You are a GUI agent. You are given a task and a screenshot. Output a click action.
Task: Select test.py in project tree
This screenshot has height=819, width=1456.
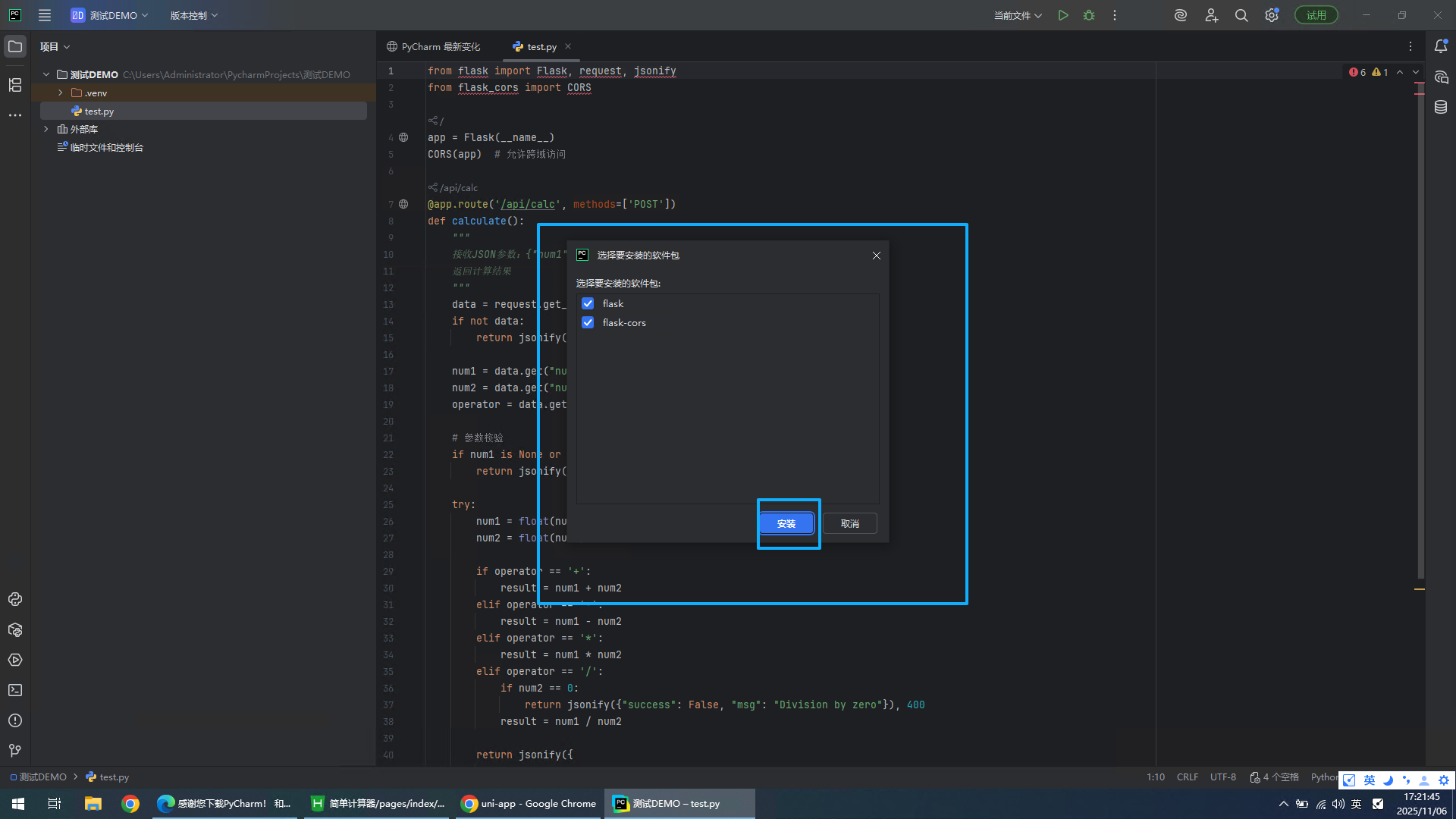point(99,111)
